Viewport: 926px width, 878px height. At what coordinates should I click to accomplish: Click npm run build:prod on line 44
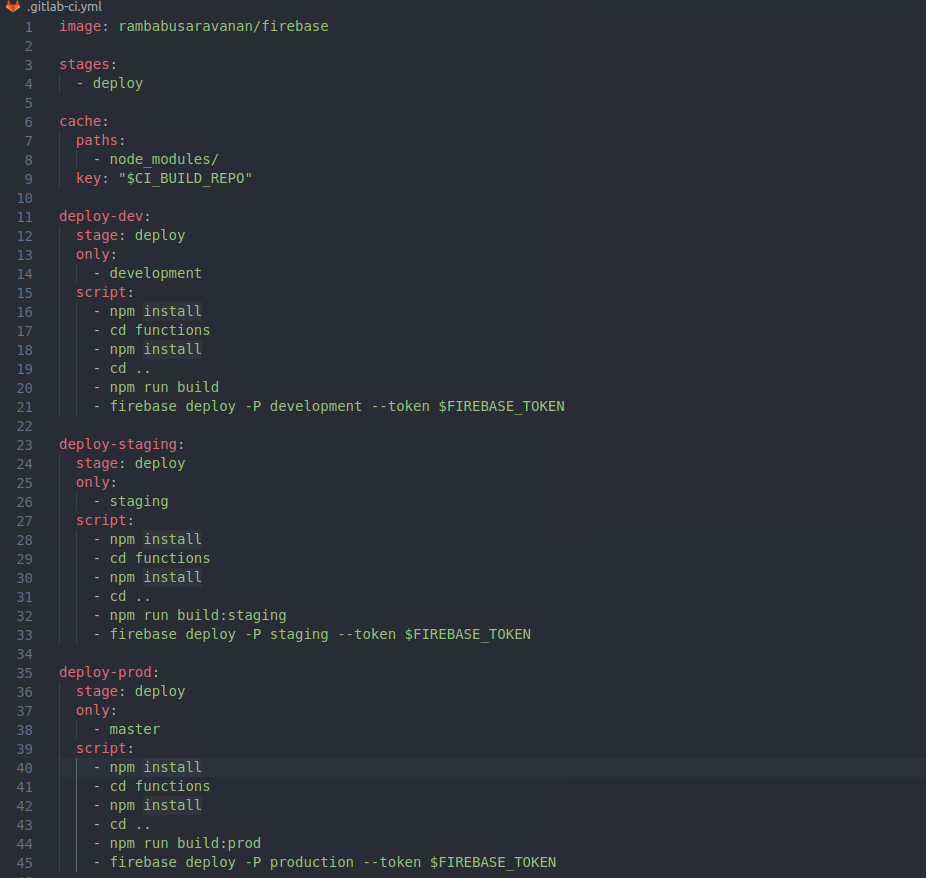(186, 843)
